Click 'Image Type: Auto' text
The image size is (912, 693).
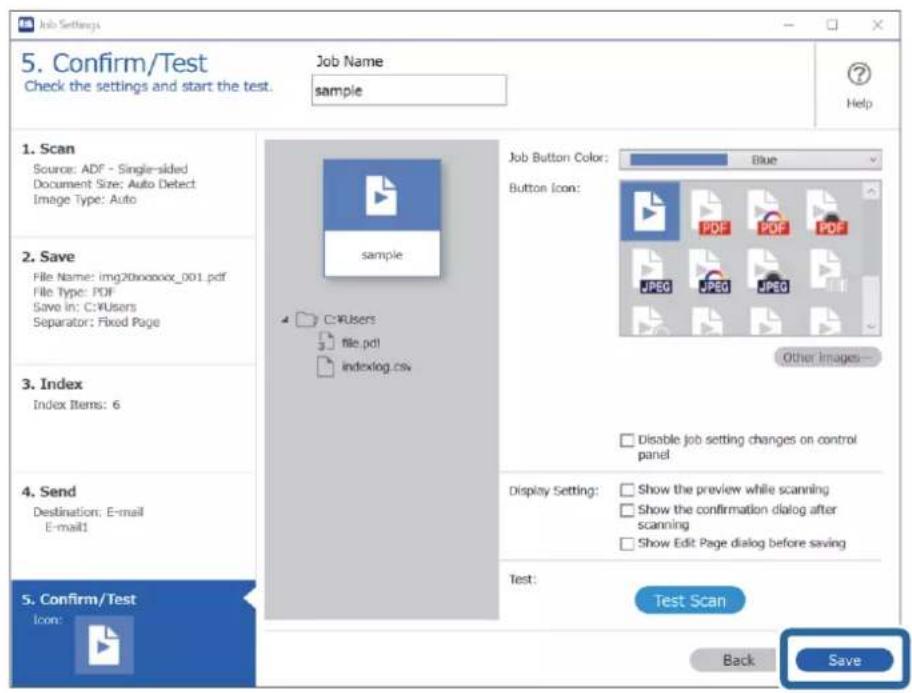84,199
